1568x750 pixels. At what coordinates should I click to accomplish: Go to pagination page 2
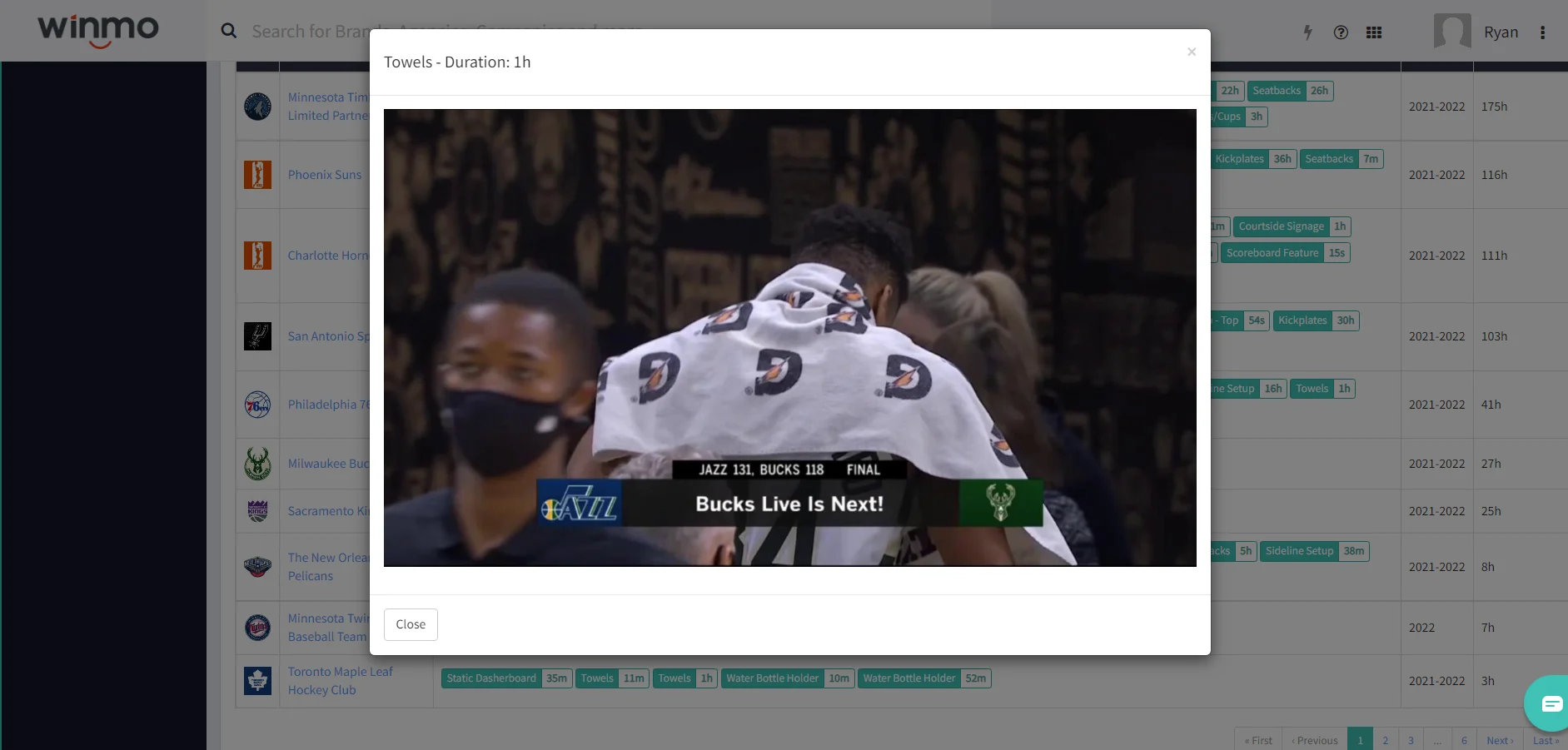coord(1386,740)
